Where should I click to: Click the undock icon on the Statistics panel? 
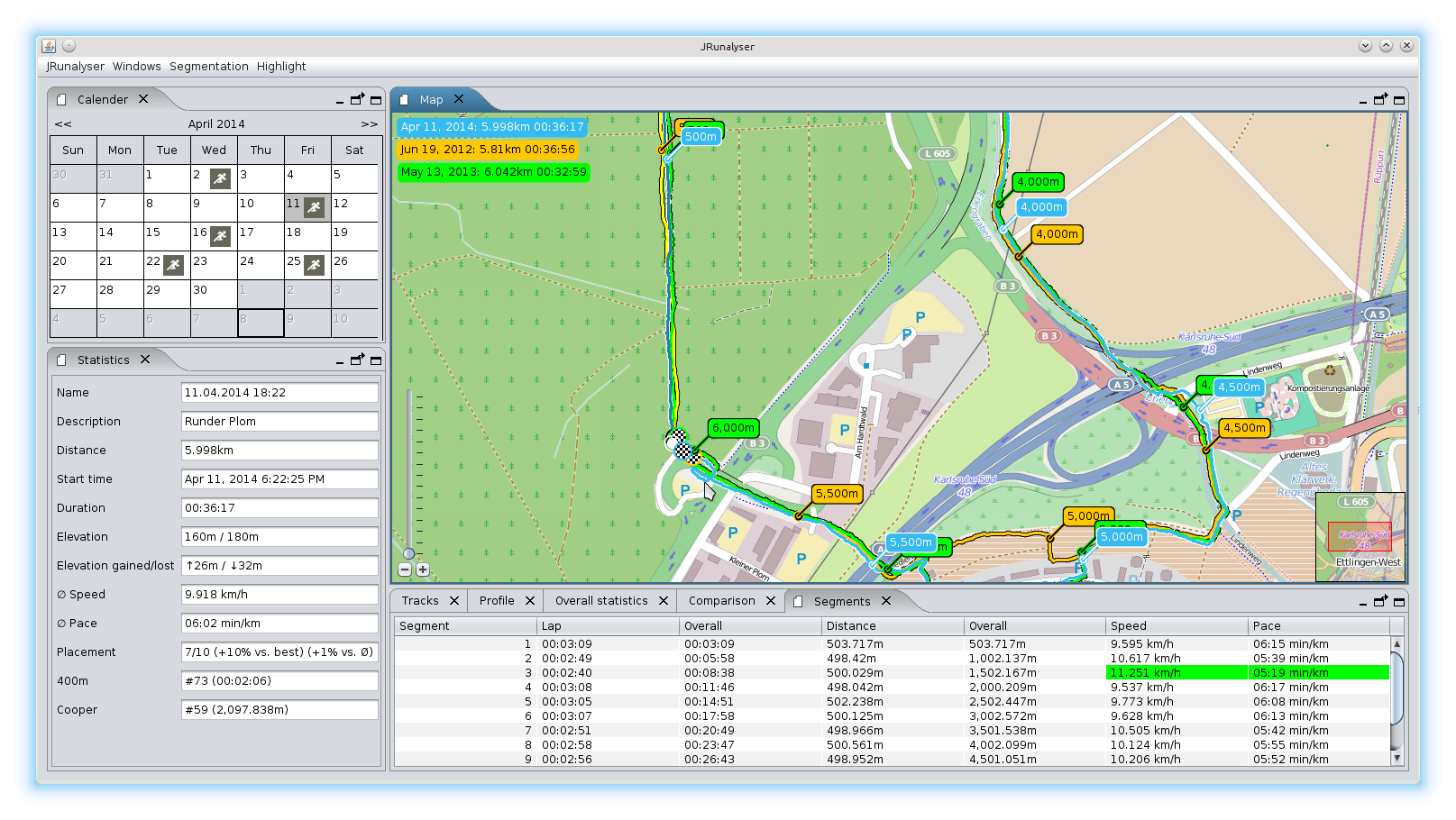(357, 360)
